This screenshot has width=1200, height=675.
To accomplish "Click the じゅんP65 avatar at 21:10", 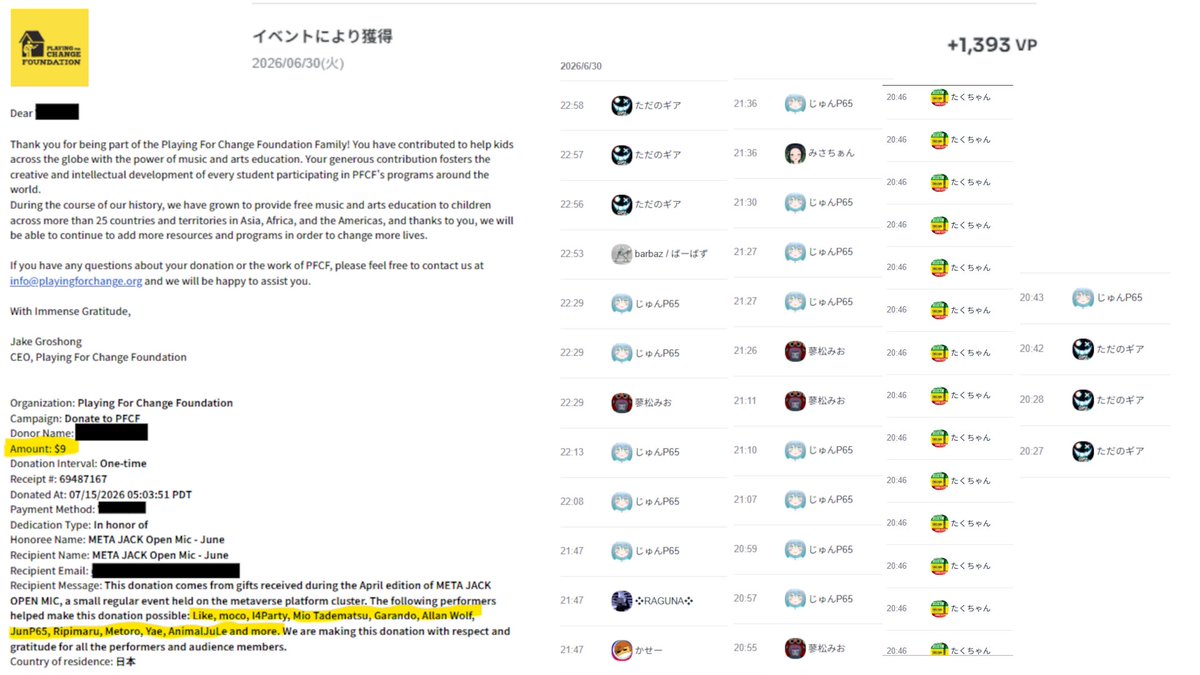I will (795, 450).
